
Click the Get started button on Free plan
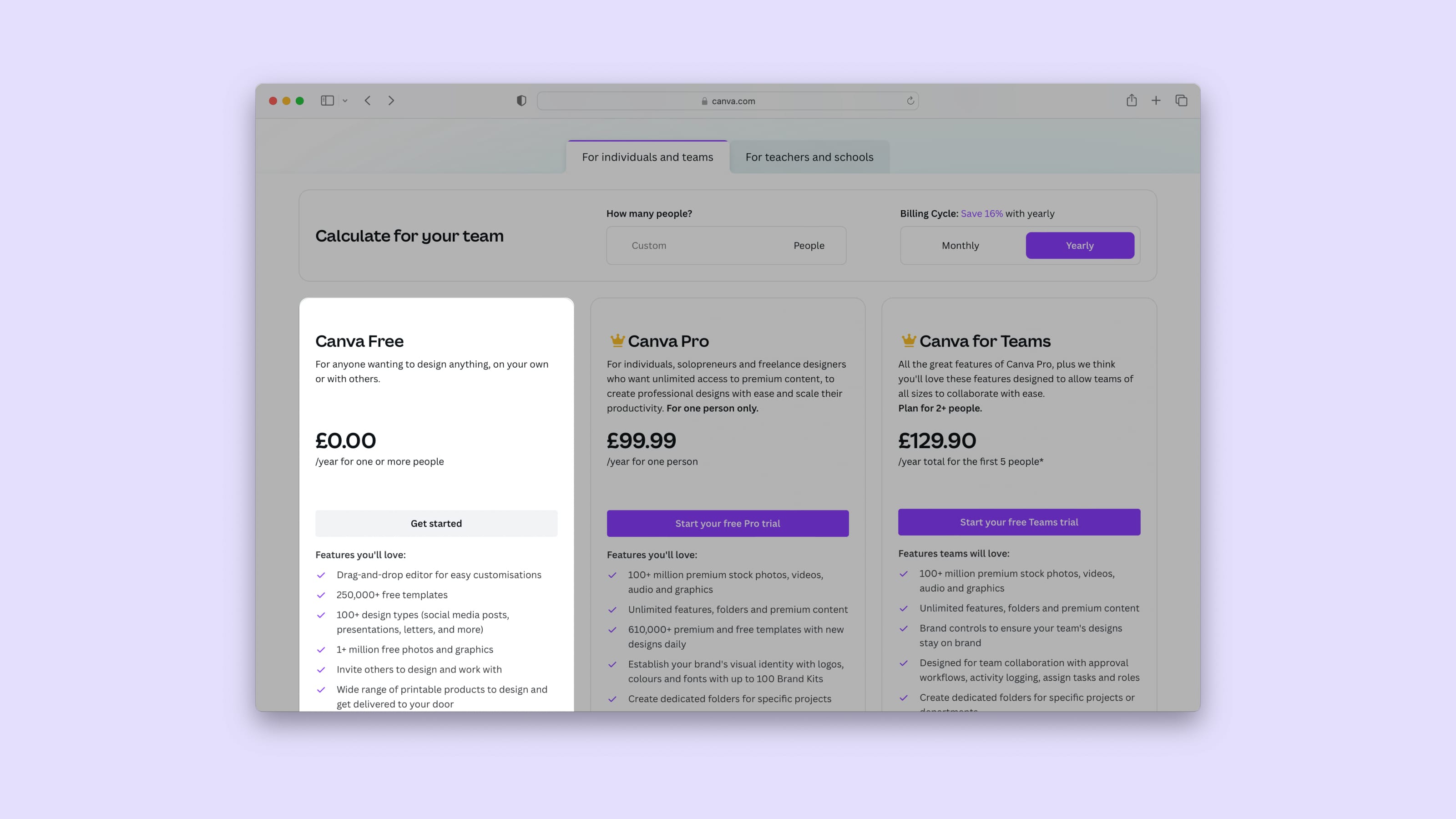[436, 522]
